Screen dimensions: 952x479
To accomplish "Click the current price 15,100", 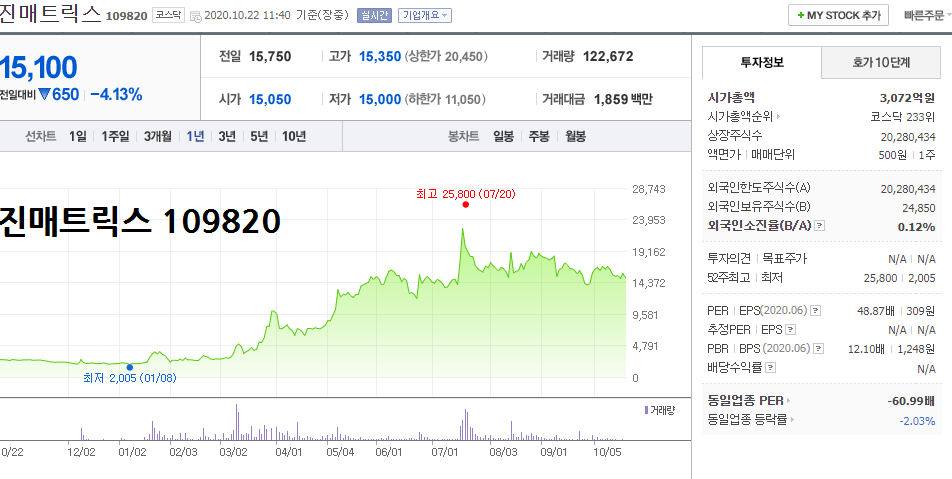I will coord(38,67).
